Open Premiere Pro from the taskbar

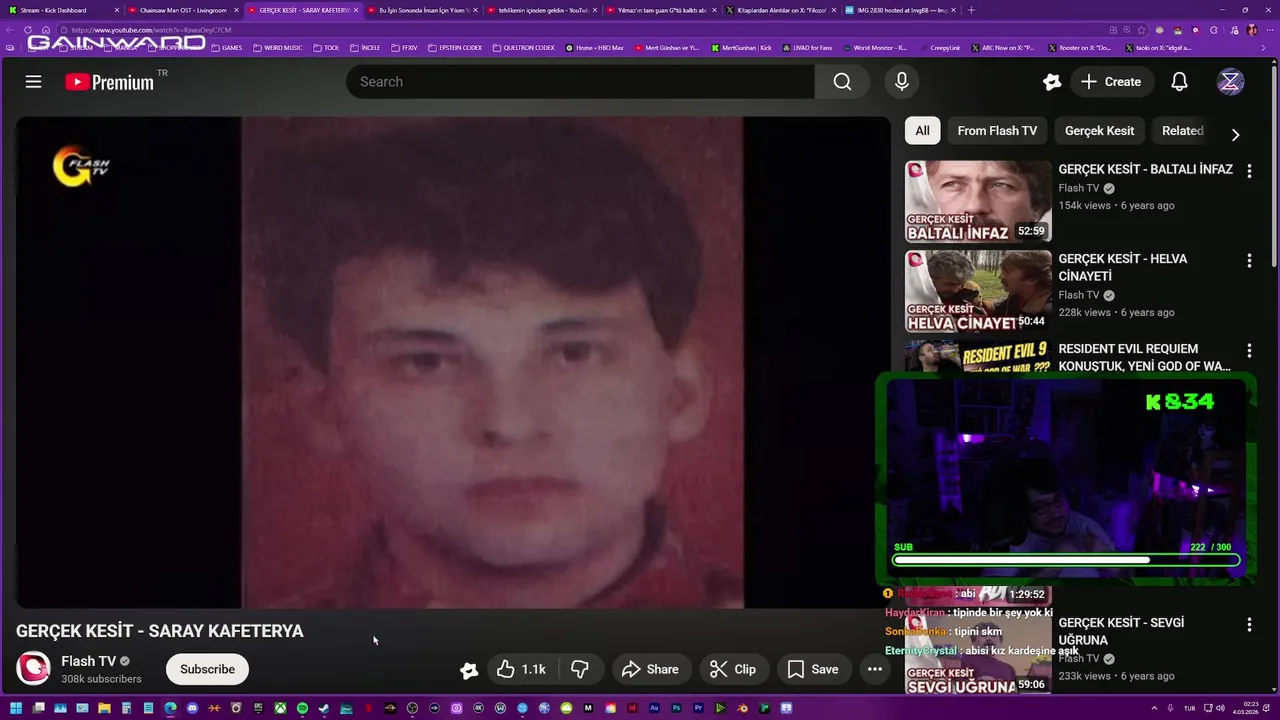[698, 708]
